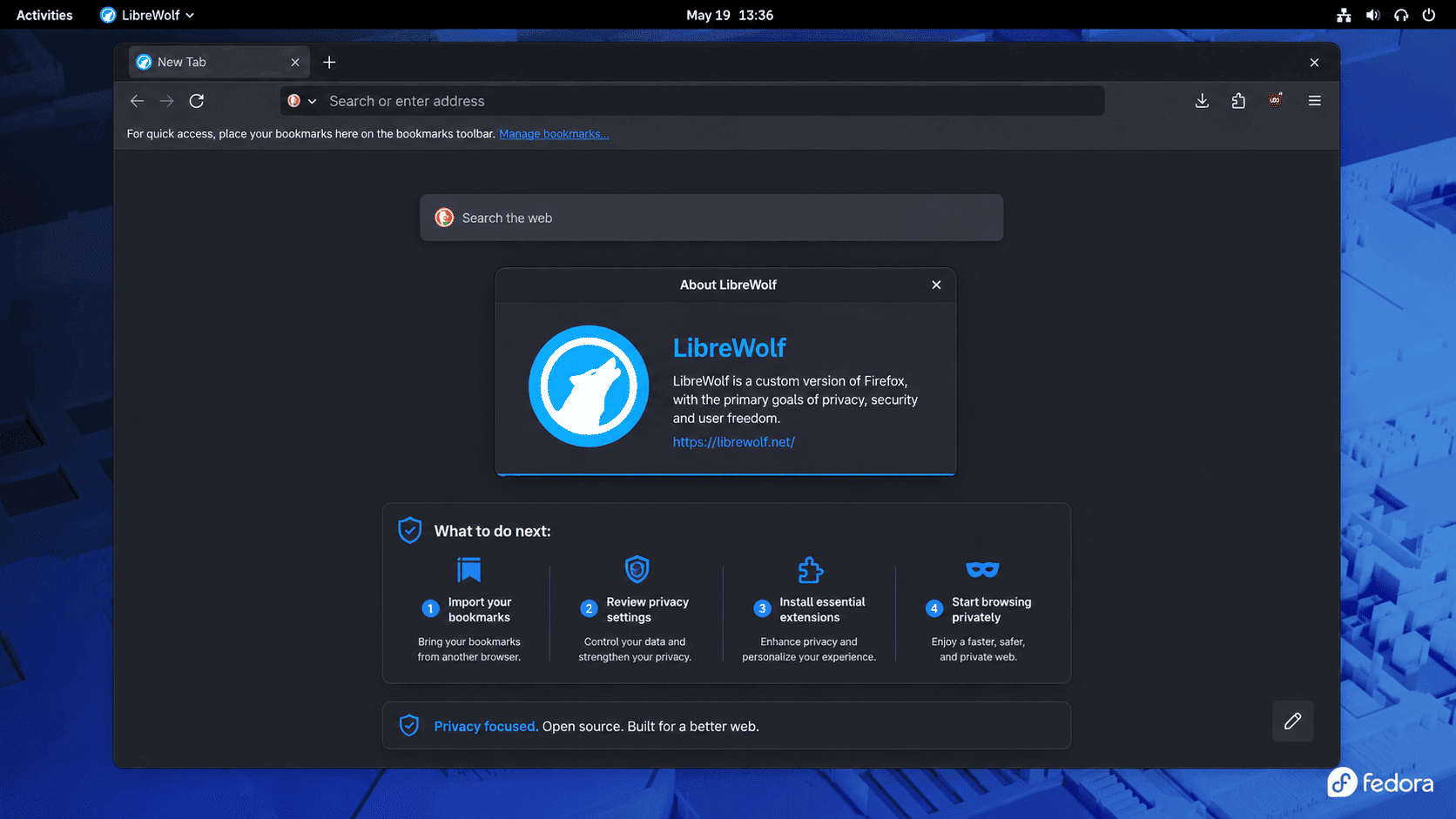This screenshot has height=819, width=1456.
Task: Click the LibreWolf description paragraph
Action: [795, 399]
